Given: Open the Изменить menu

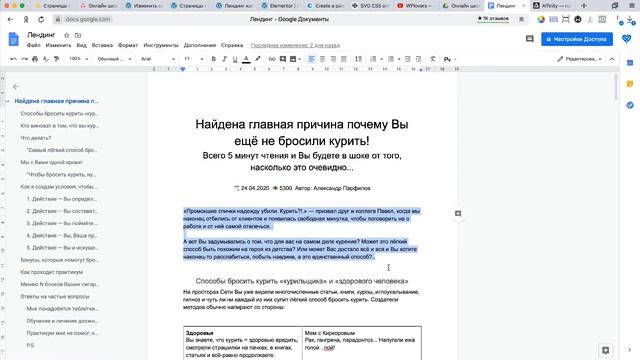Looking at the screenshot, I should click(x=58, y=45).
